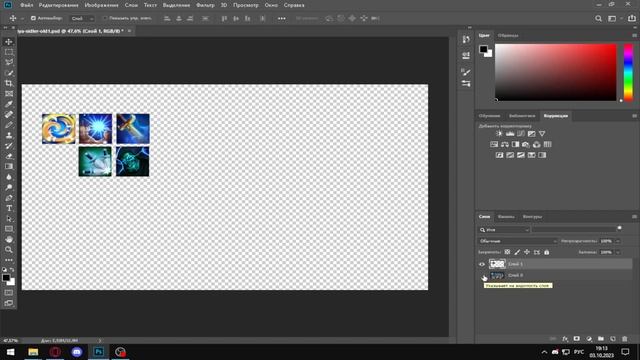Viewport: 640px width, 360px height.
Task: Show Layer 0 via its visibility box
Action: coord(482,276)
